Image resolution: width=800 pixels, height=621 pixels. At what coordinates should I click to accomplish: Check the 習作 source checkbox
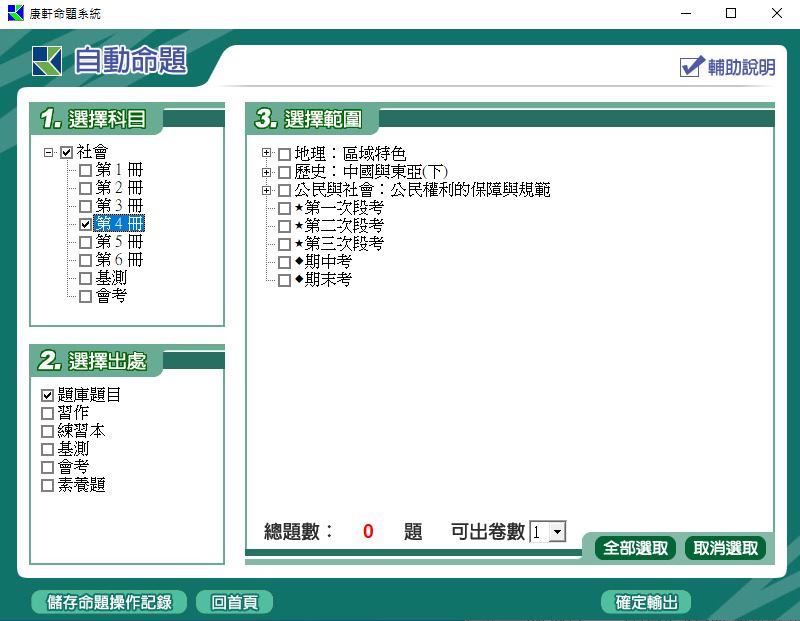(x=47, y=413)
